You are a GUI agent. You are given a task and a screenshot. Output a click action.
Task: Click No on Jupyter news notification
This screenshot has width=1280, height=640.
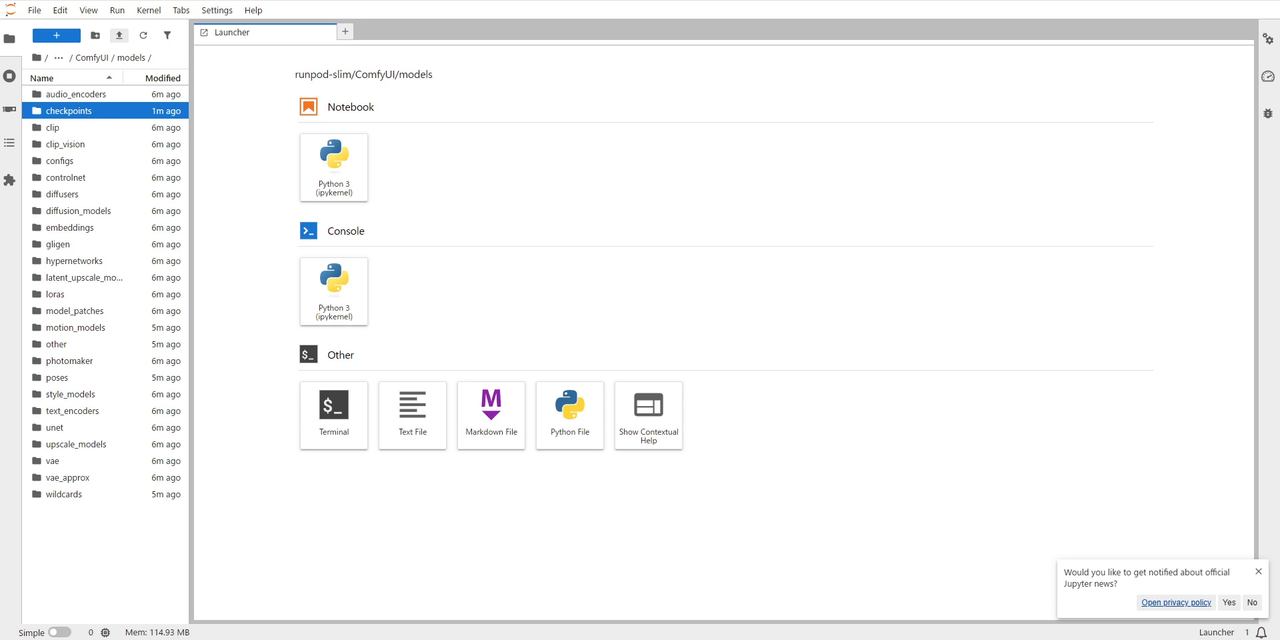pyautogui.click(x=1252, y=602)
